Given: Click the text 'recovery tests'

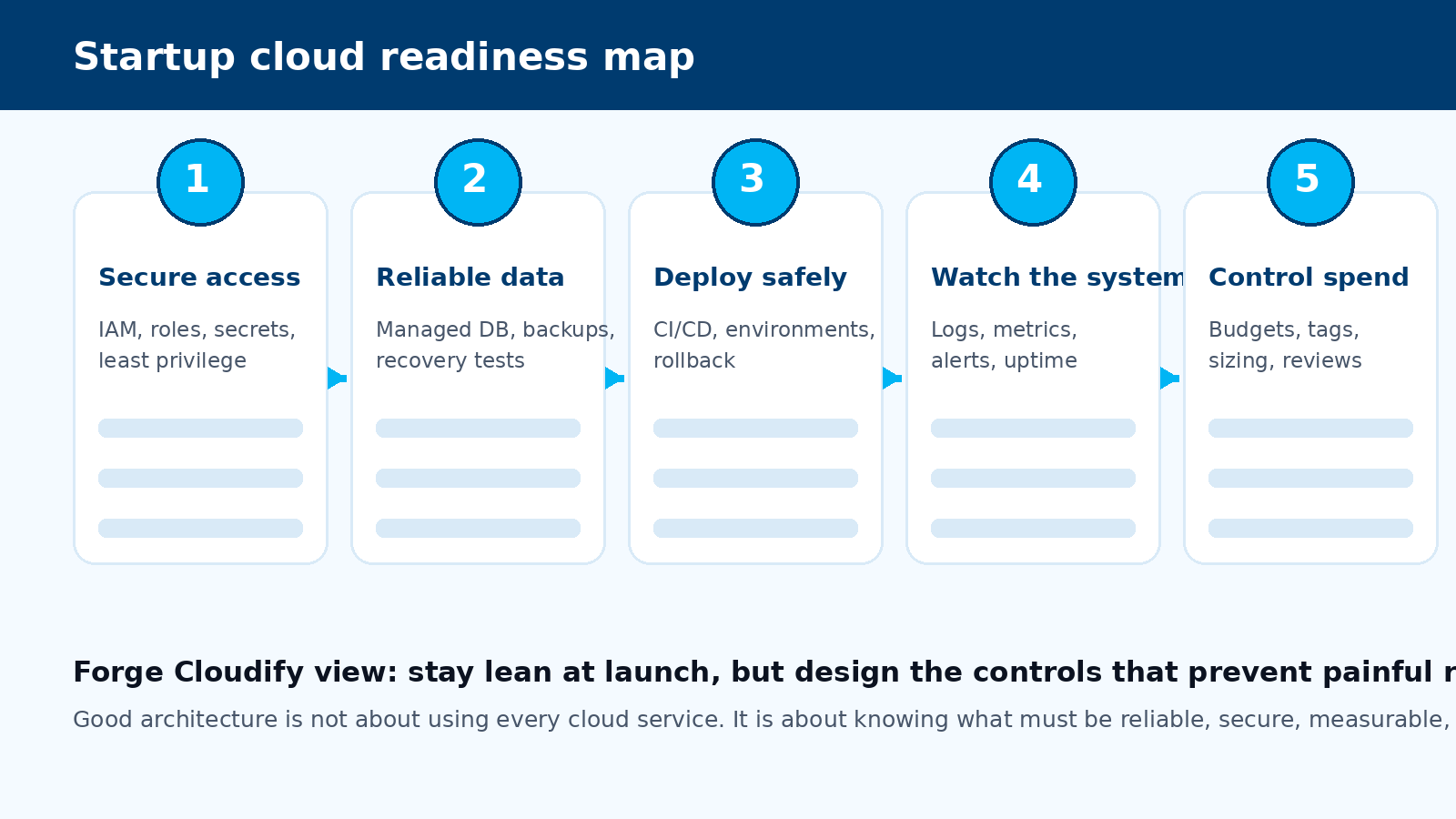Looking at the screenshot, I should coord(450,360).
